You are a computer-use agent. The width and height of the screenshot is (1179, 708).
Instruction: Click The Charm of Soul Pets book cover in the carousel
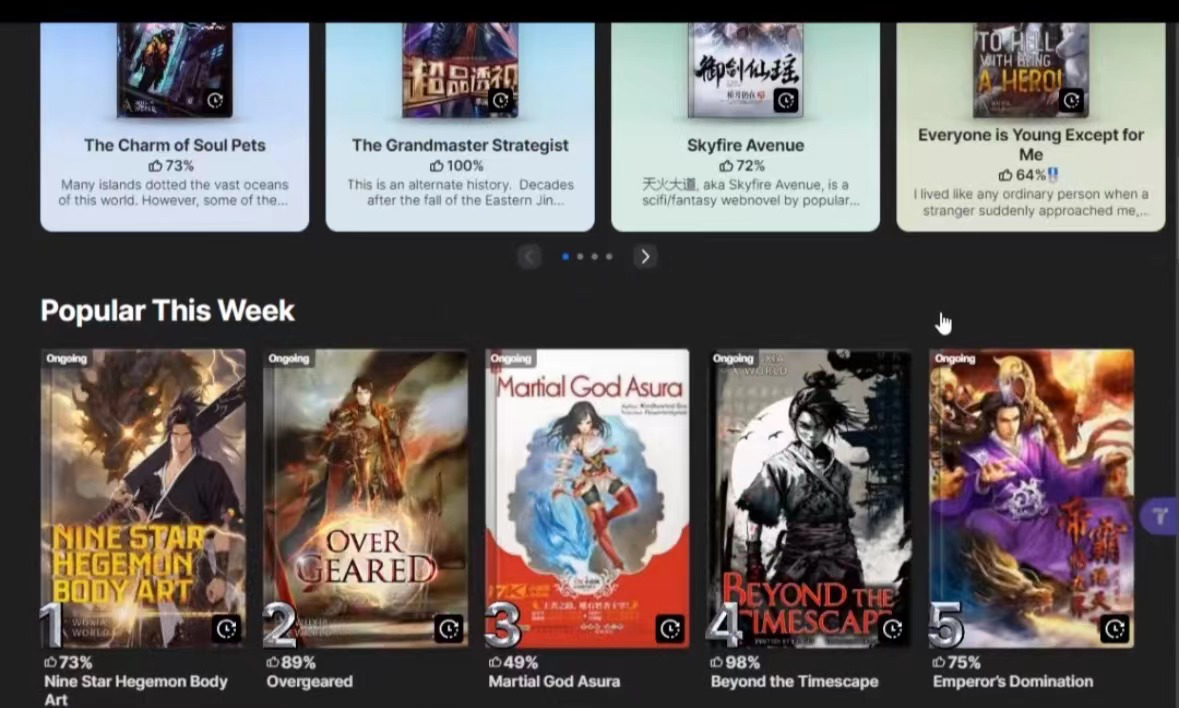pos(174,70)
